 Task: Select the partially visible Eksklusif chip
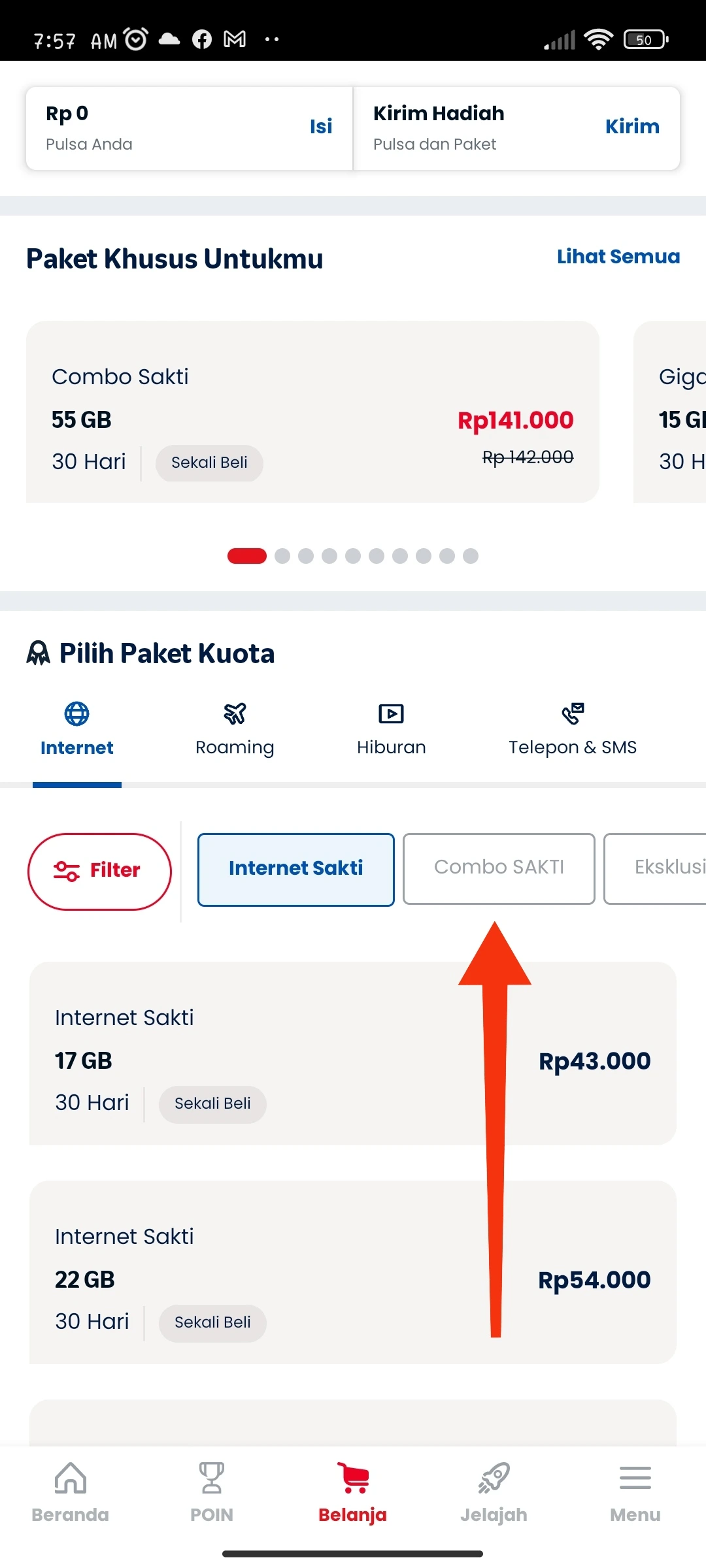tap(655, 869)
